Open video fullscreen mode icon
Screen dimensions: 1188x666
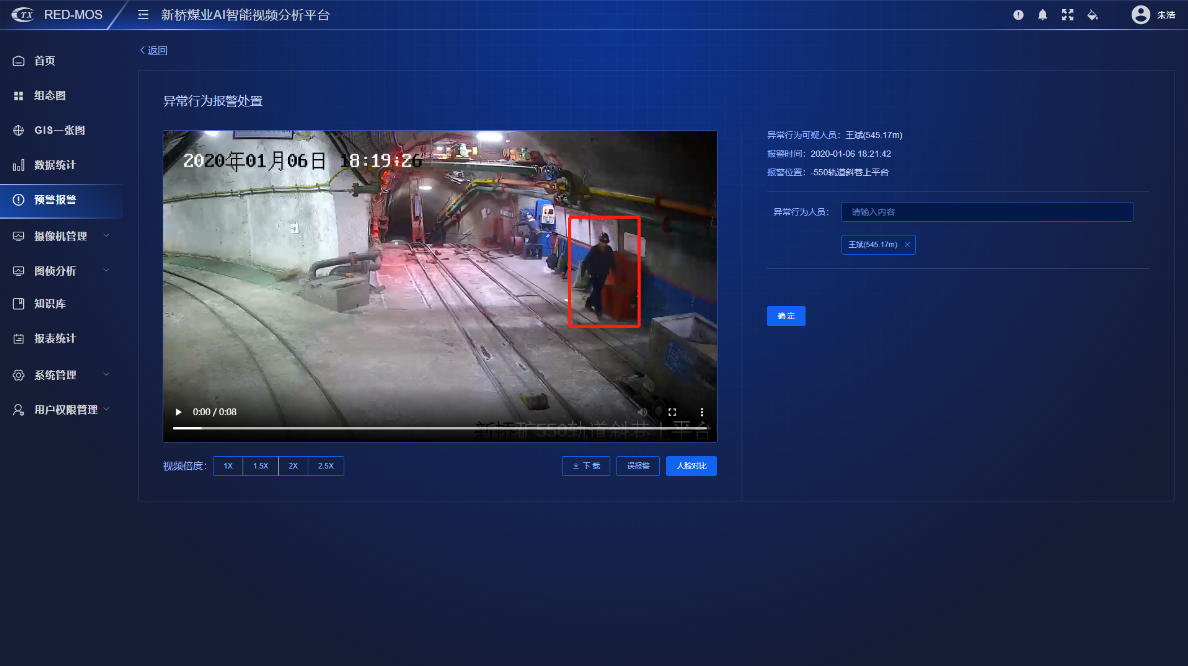(x=672, y=412)
